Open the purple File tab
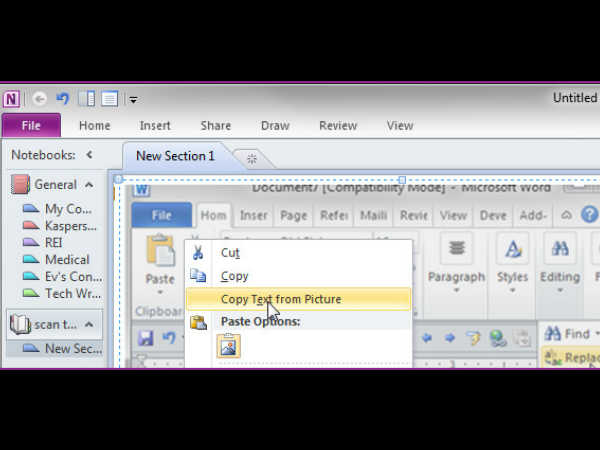The width and height of the screenshot is (600, 450). [31, 126]
